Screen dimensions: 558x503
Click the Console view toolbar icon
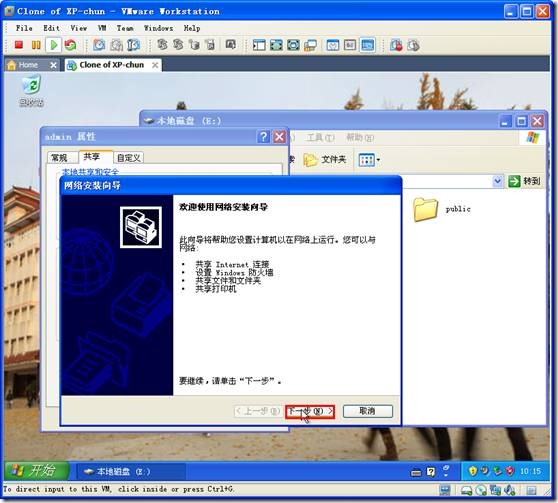pos(368,45)
